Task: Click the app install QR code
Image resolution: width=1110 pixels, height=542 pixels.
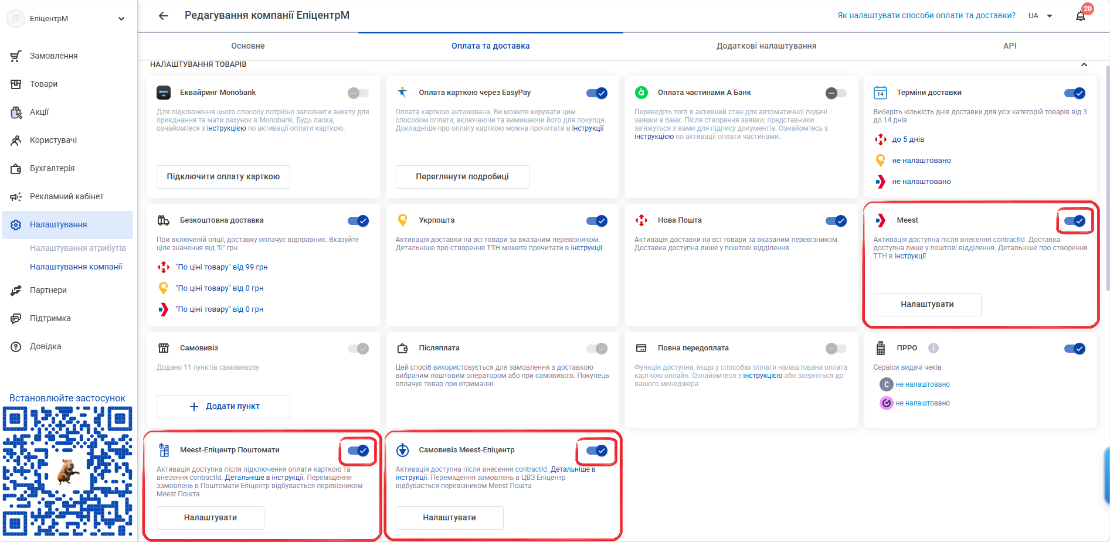Action: click(x=67, y=473)
